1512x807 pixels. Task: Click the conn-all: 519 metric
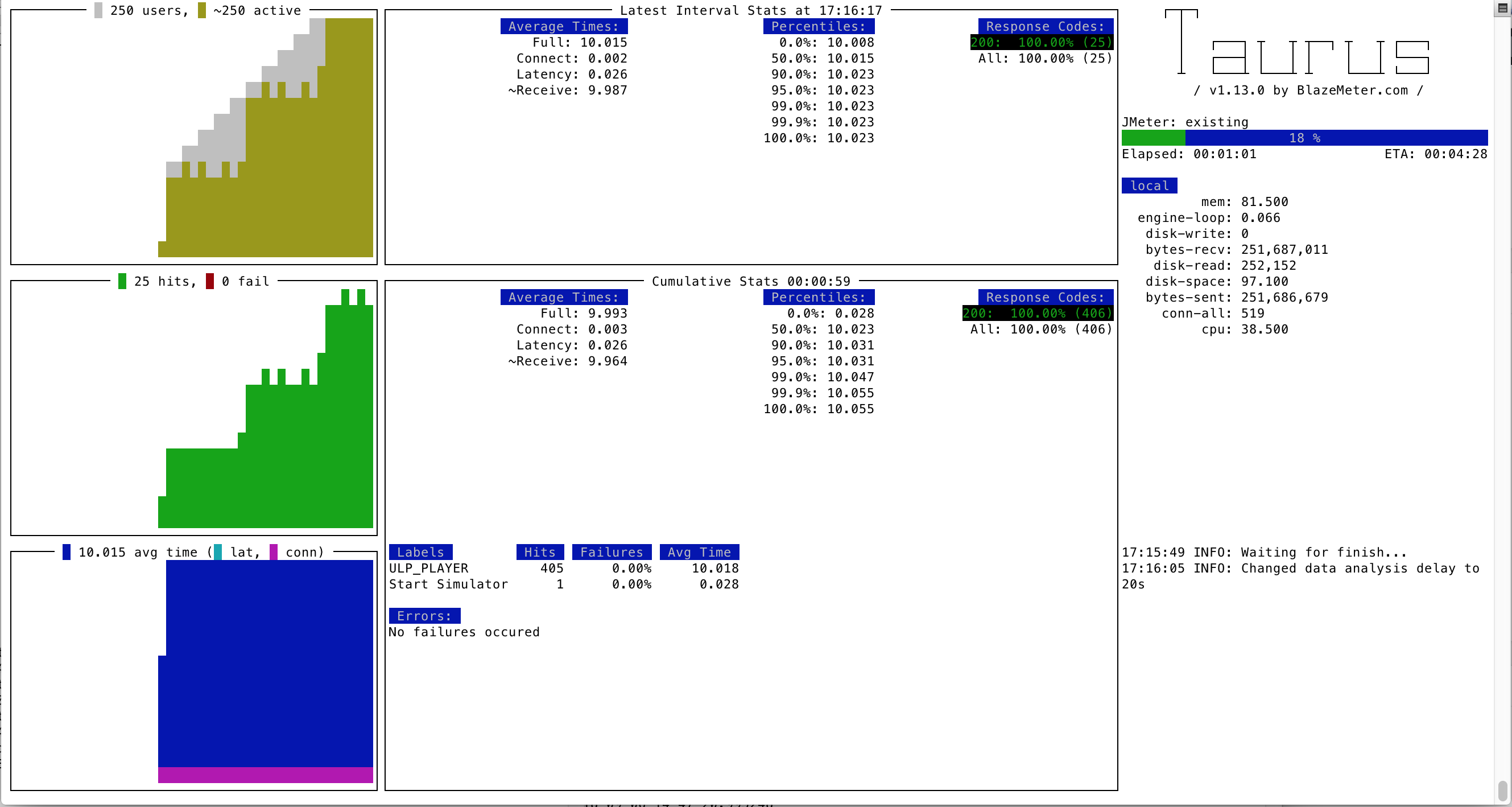pyautogui.click(x=1213, y=313)
